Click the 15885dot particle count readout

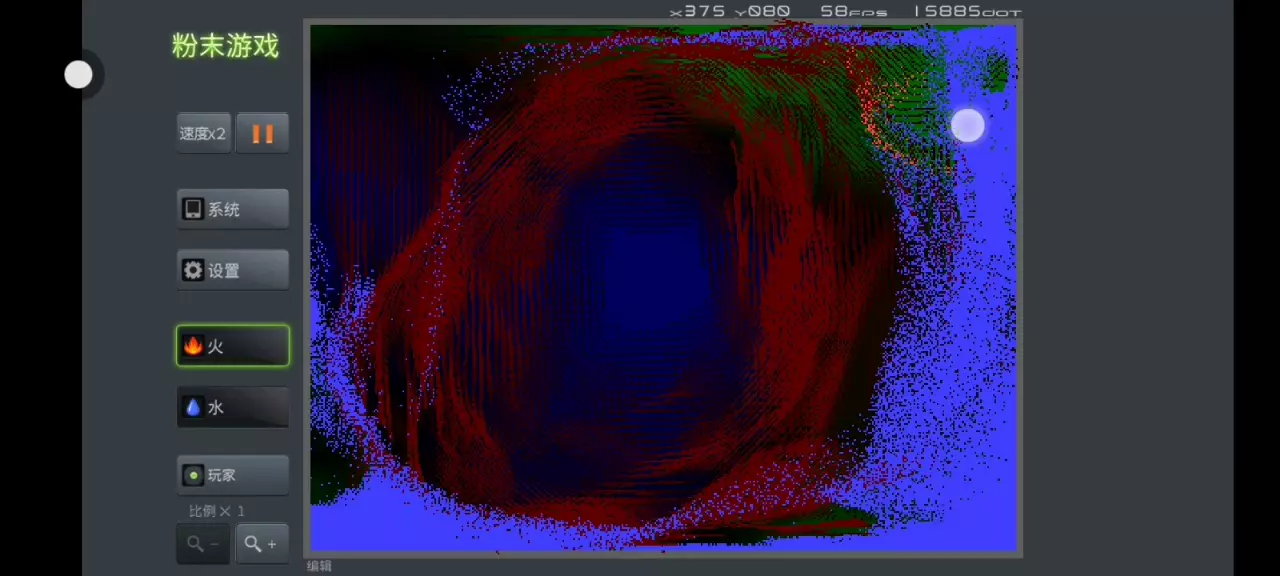967,12
